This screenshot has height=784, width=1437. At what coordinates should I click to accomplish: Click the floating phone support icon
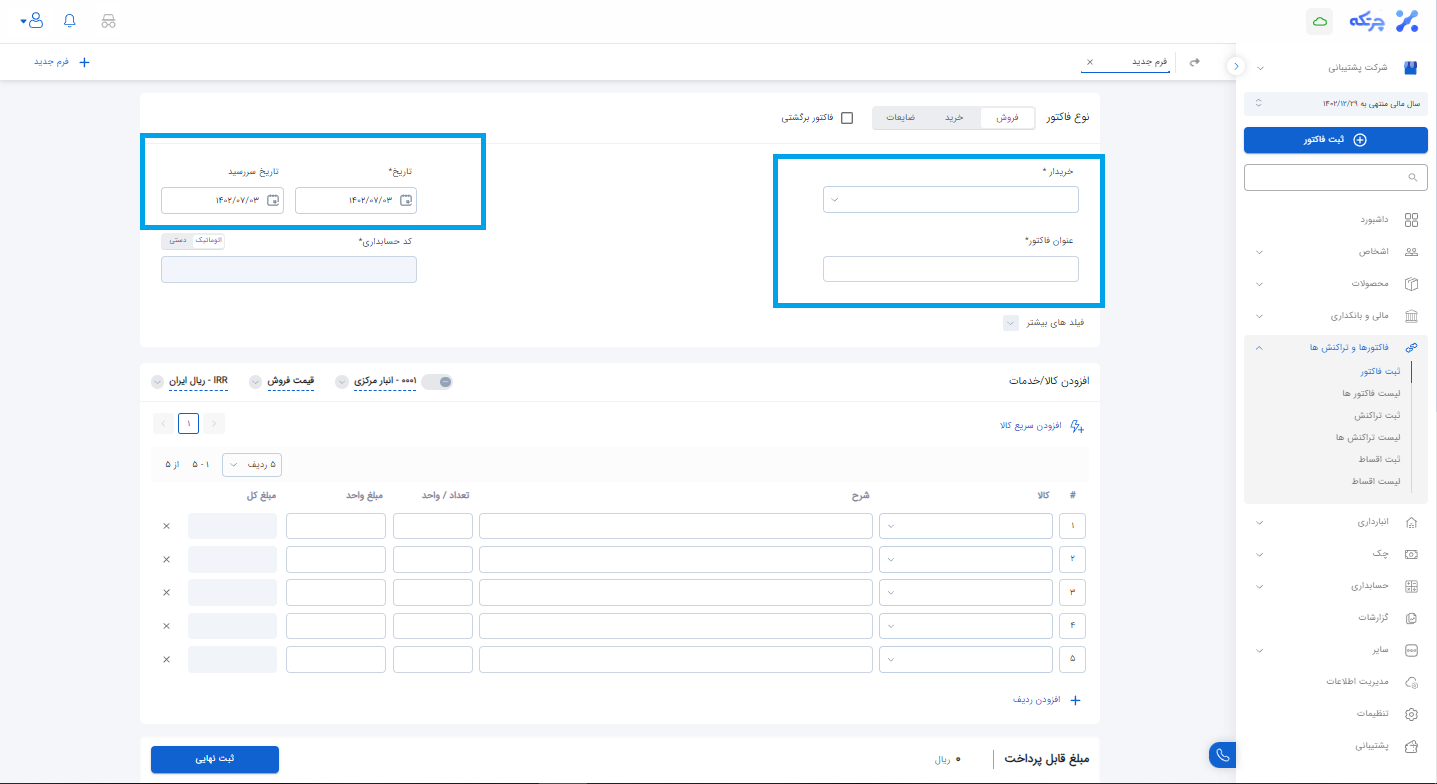click(x=1221, y=755)
